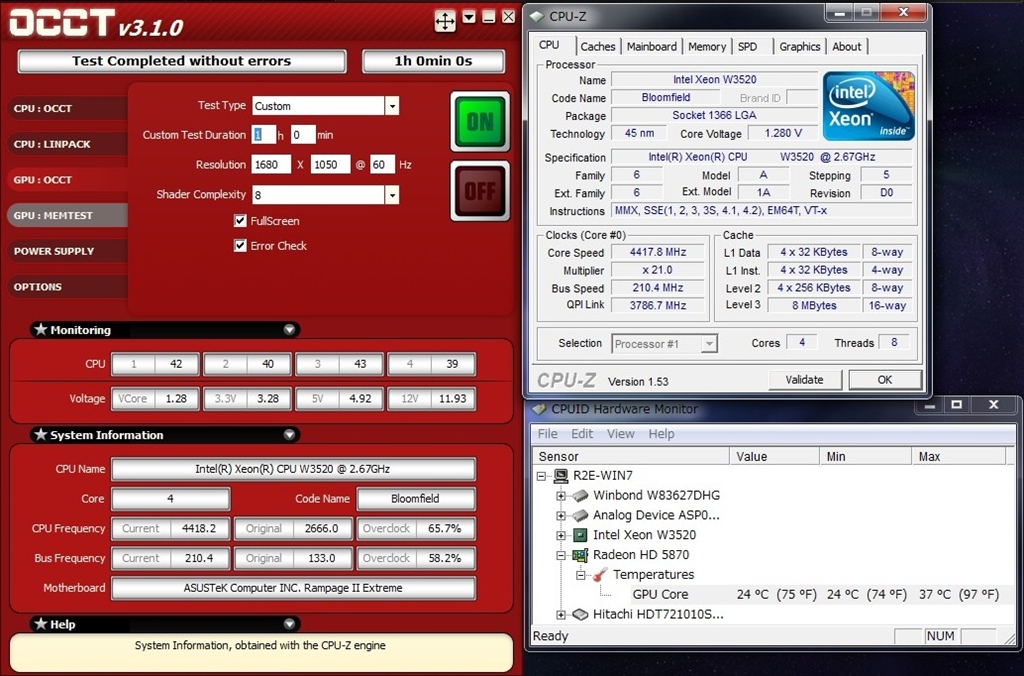Collapse the Monitoring section arrow
Image resolution: width=1024 pixels, height=676 pixels.
(289, 330)
